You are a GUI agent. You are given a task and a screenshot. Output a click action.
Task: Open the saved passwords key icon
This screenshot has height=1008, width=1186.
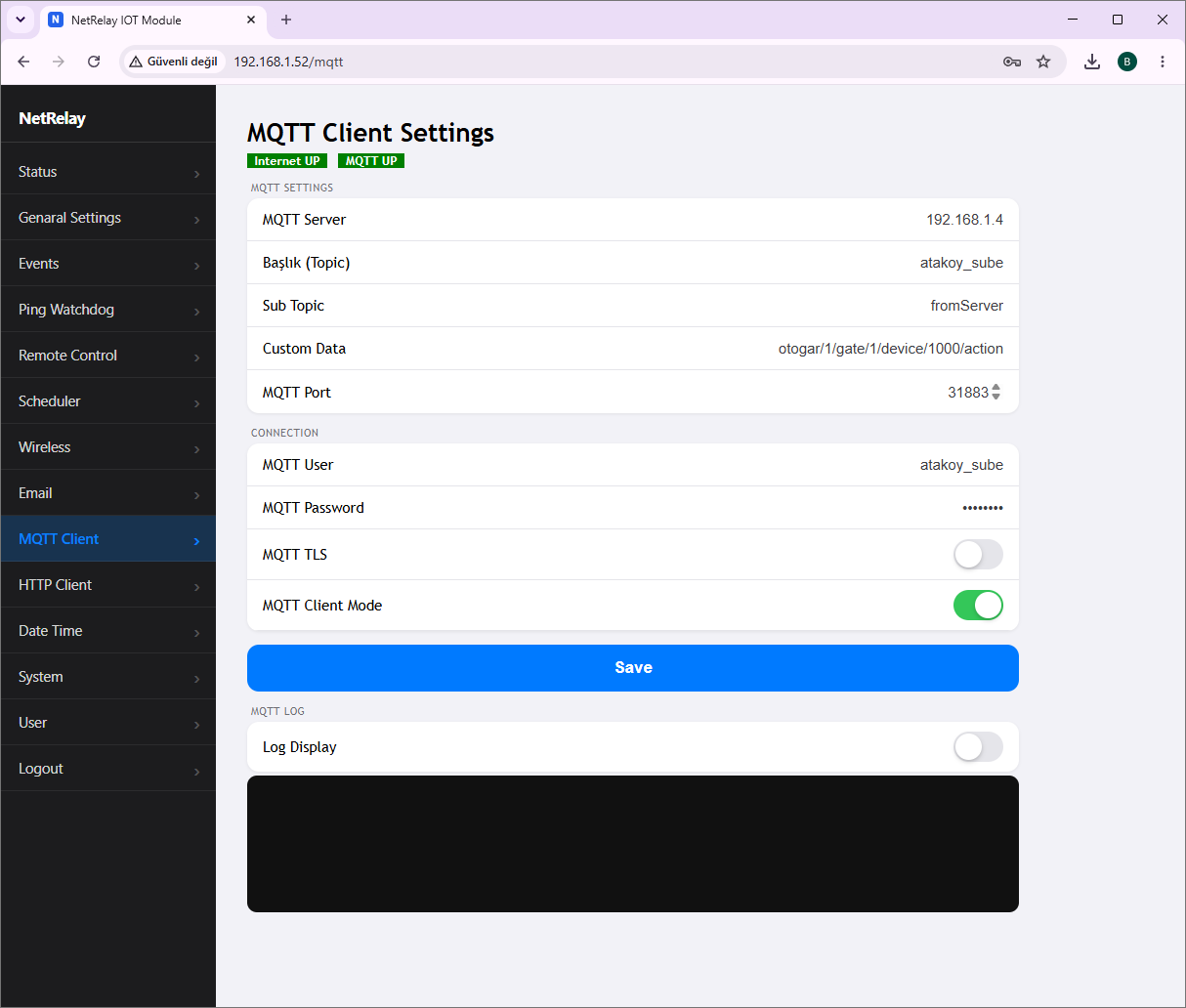tap(1012, 62)
